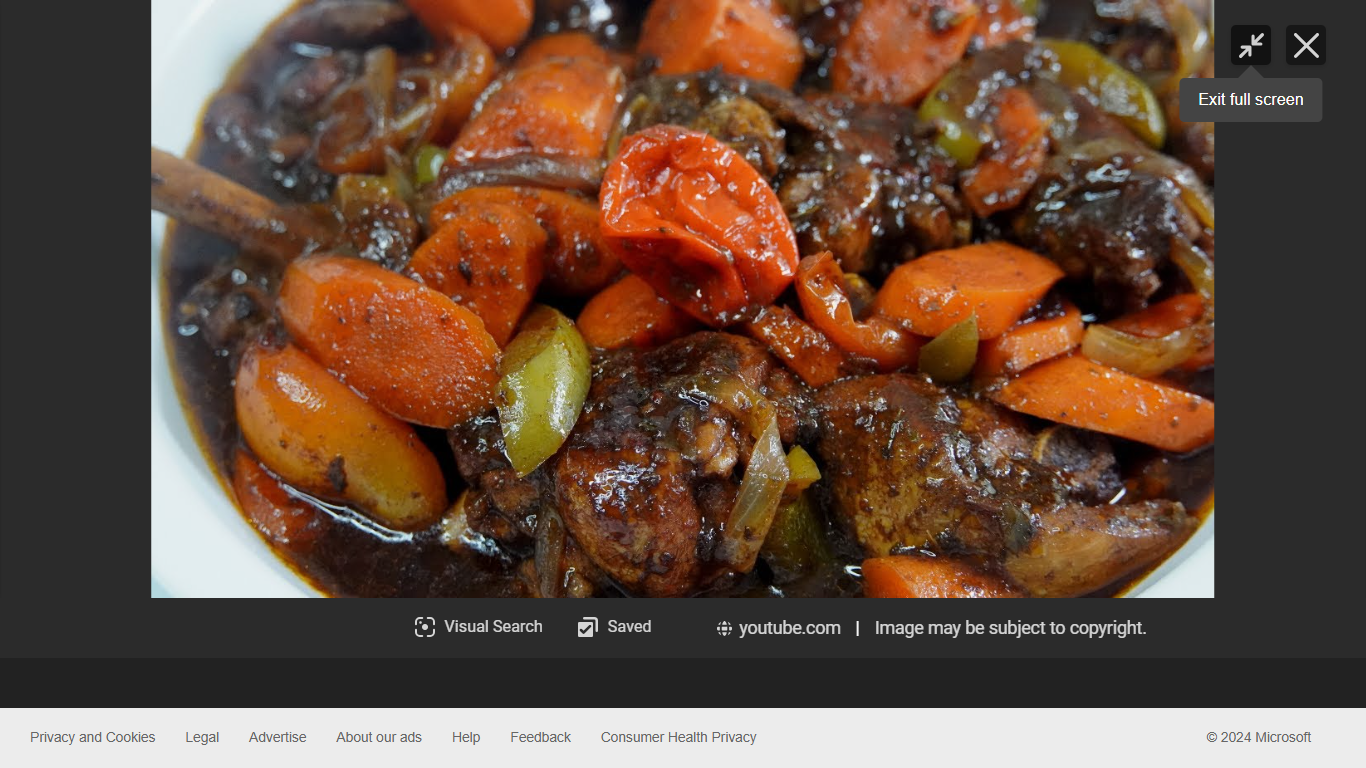
Task: Click the image copyright notice text
Action: [1010, 628]
